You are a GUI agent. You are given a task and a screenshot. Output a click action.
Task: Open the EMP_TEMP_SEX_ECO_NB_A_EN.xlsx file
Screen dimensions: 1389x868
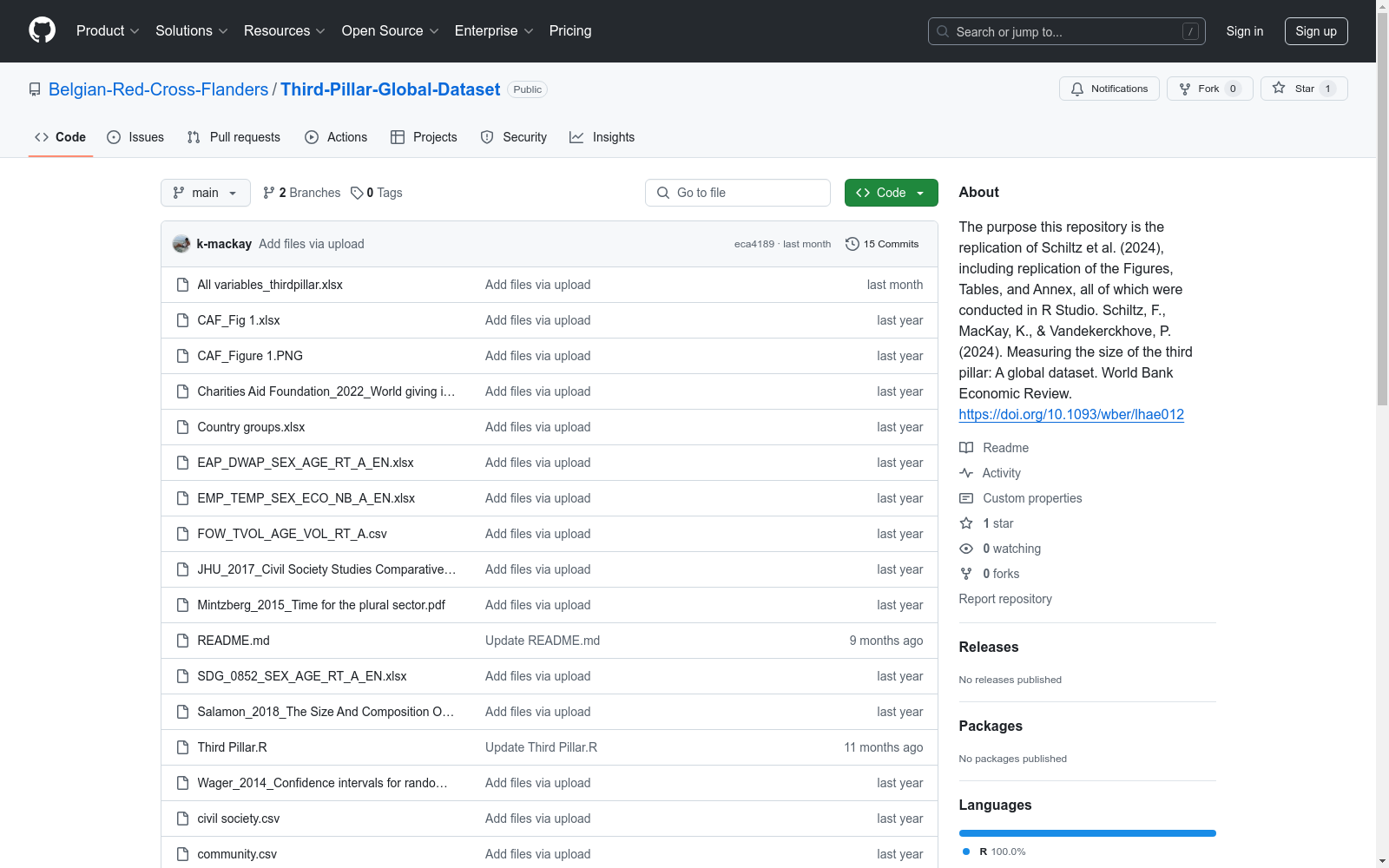[306, 498]
